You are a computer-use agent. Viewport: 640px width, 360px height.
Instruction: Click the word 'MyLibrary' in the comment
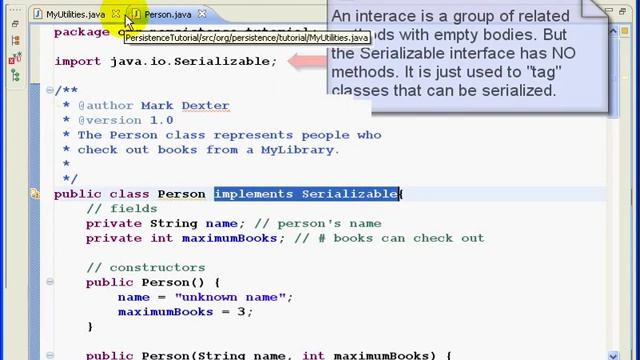point(297,150)
